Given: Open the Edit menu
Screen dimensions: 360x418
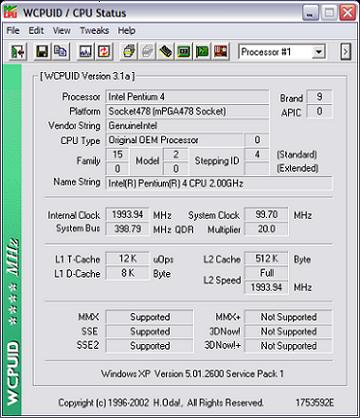Looking at the screenshot, I should tap(36, 31).
